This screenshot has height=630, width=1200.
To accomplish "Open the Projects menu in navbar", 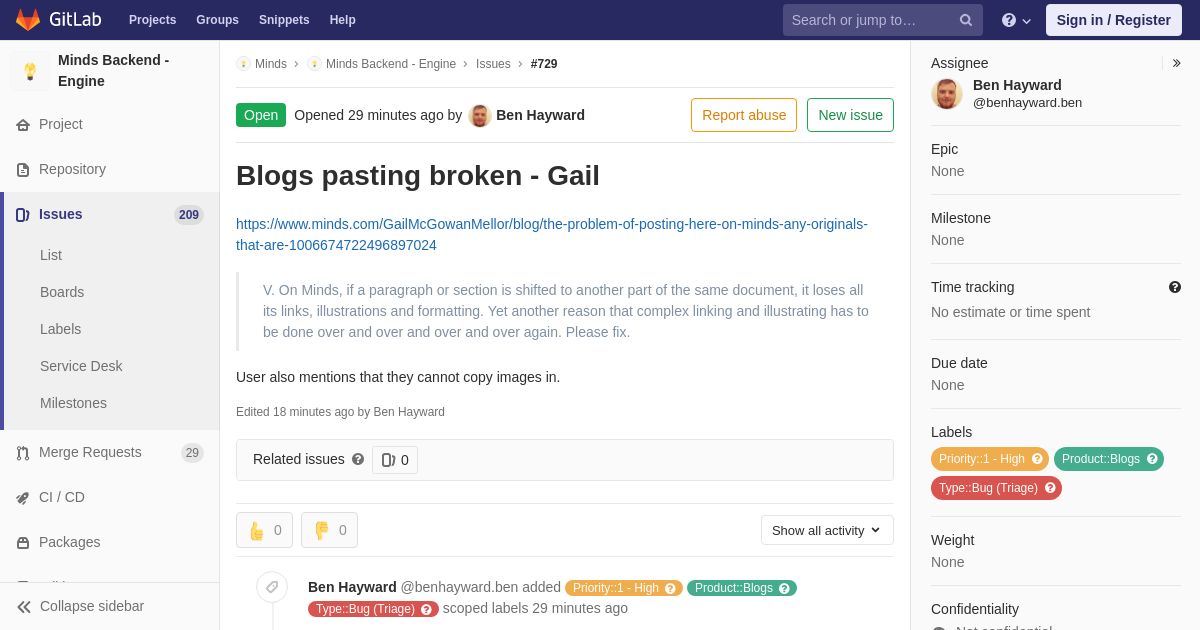I will point(152,20).
